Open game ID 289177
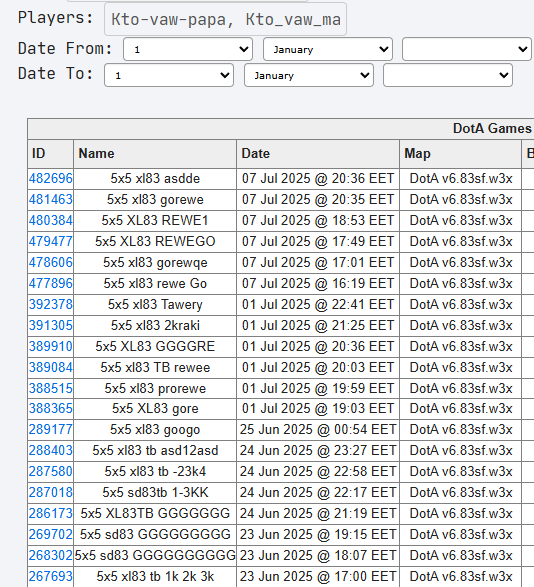The width and height of the screenshot is (534, 587). tap(51, 429)
